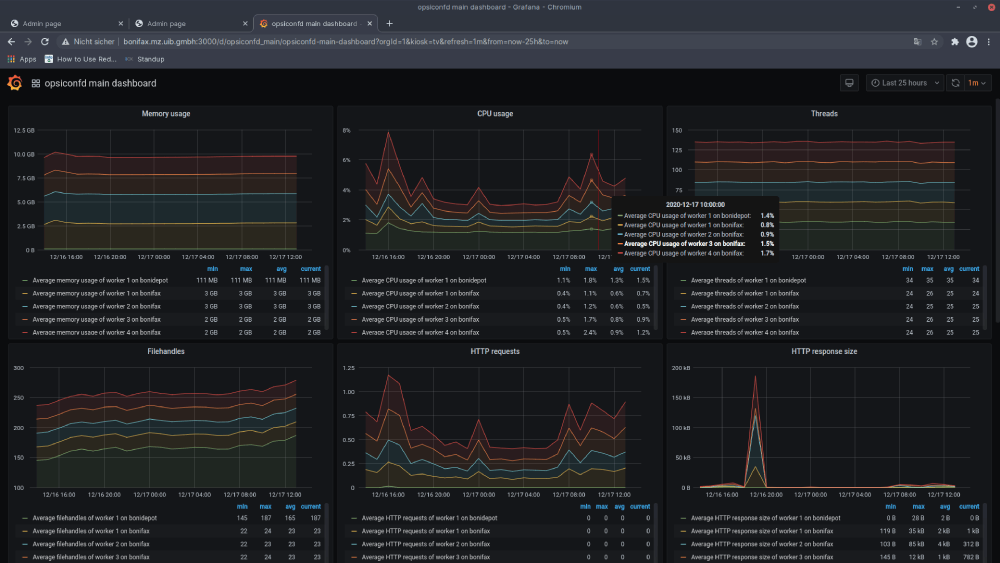
Task: Click the refresh dashboard icon
Action: click(956, 83)
